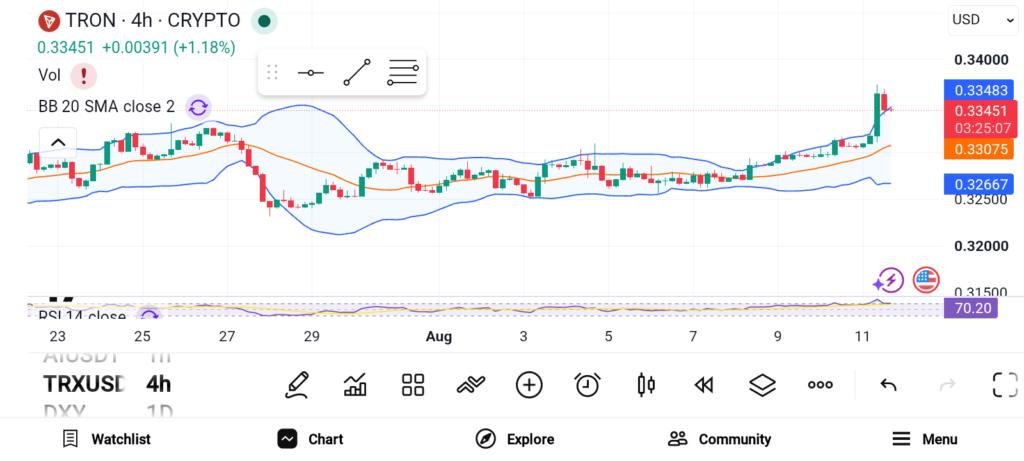Open the Watchlist tab
1024x461 pixels.
(106, 439)
